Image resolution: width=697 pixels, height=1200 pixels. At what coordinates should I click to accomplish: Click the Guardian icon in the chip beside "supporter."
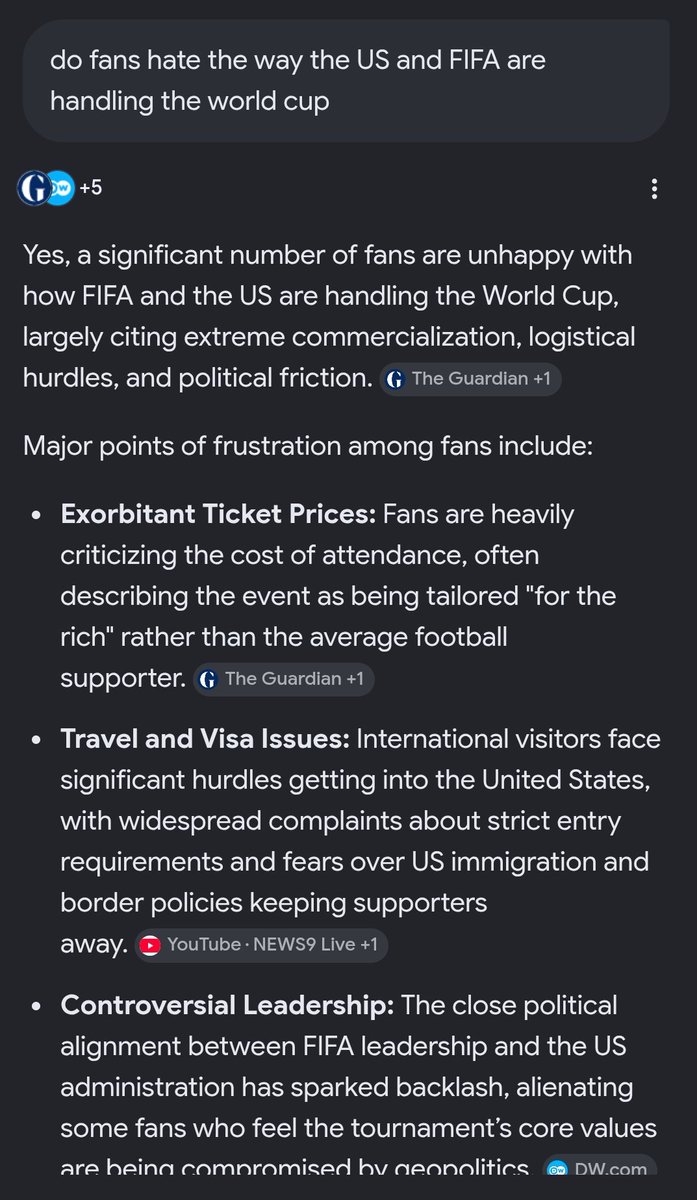tap(208, 680)
